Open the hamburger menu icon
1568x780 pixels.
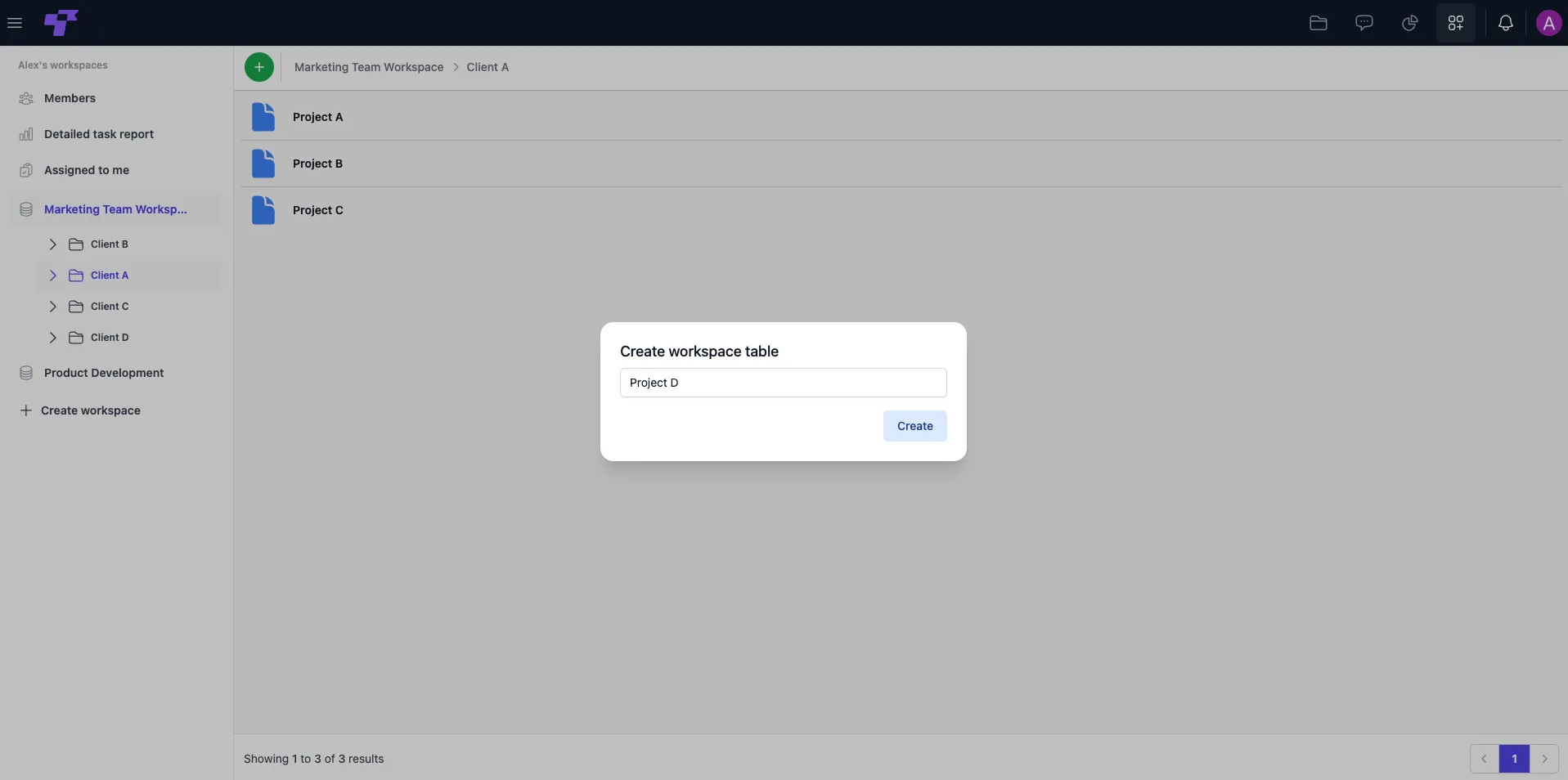[x=15, y=23]
